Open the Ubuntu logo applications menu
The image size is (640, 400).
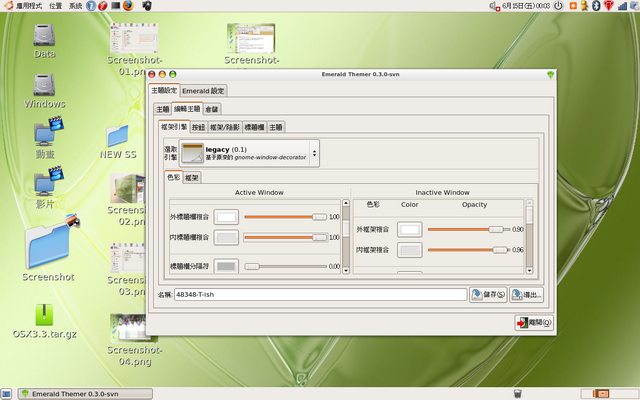point(8,6)
